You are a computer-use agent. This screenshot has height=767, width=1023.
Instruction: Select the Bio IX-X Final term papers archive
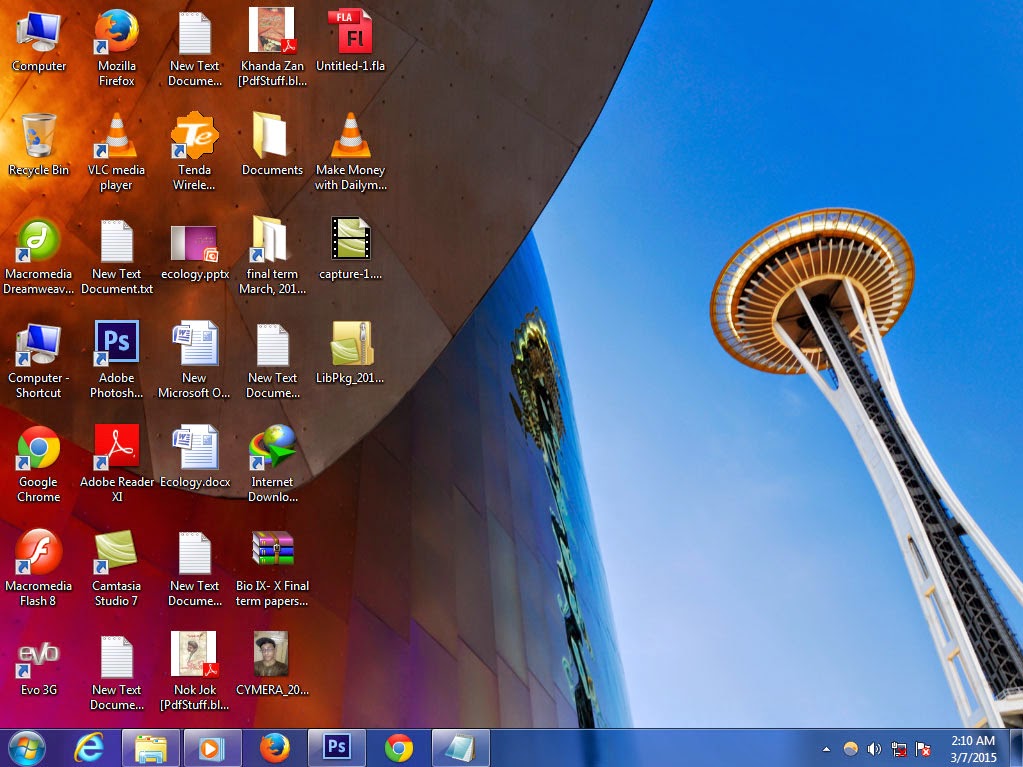(x=272, y=567)
